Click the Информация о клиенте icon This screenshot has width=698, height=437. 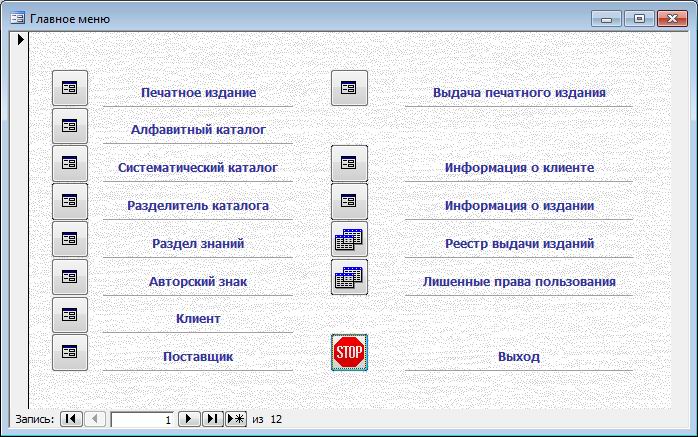pyautogui.click(x=349, y=163)
